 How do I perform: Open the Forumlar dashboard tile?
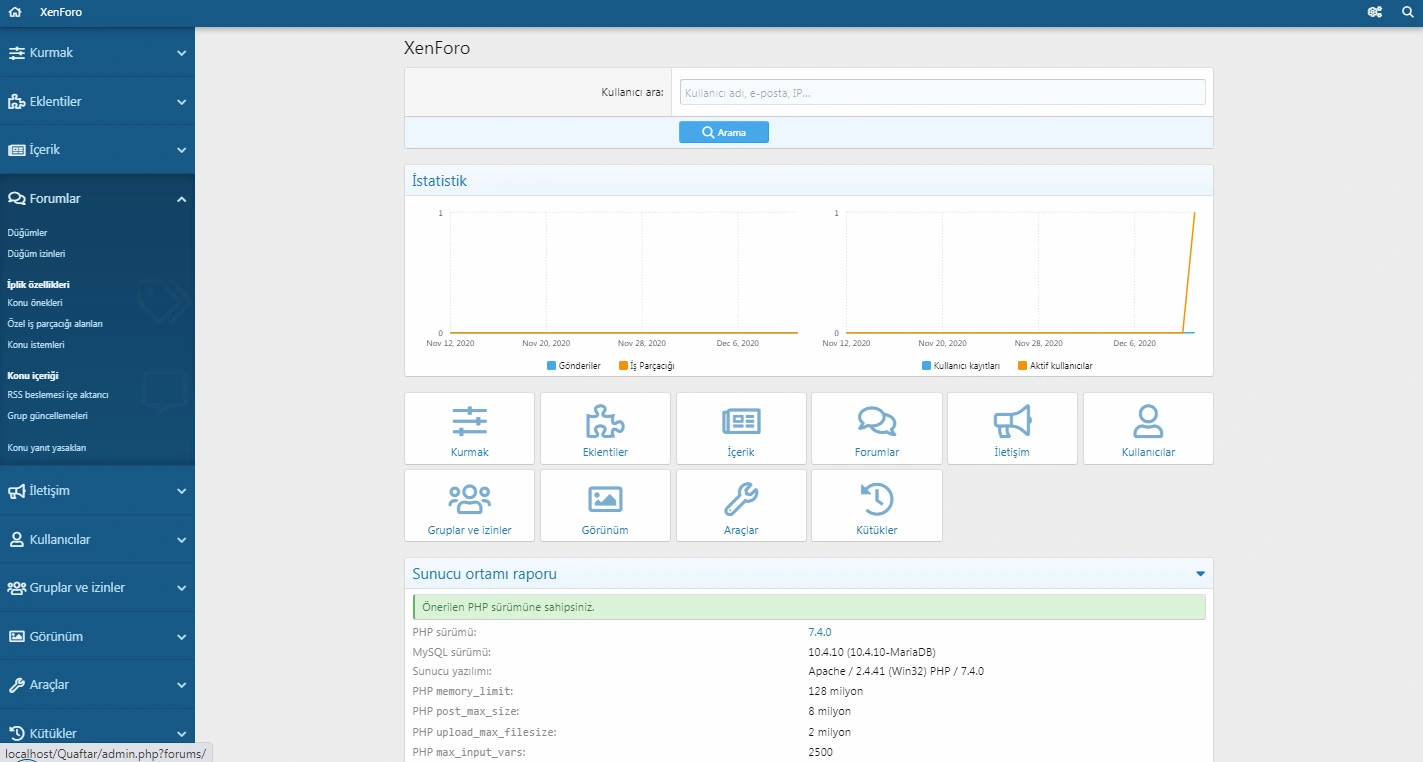point(877,429)
